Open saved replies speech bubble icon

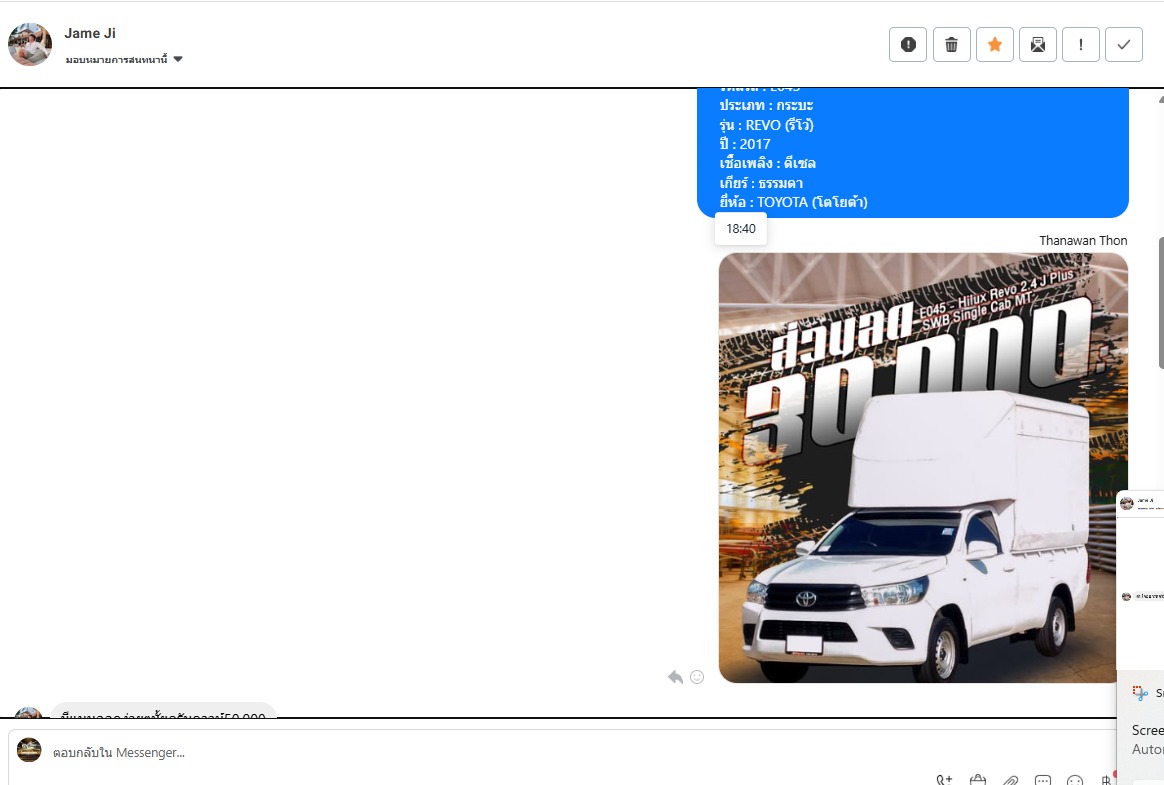tap(1043, 780)
